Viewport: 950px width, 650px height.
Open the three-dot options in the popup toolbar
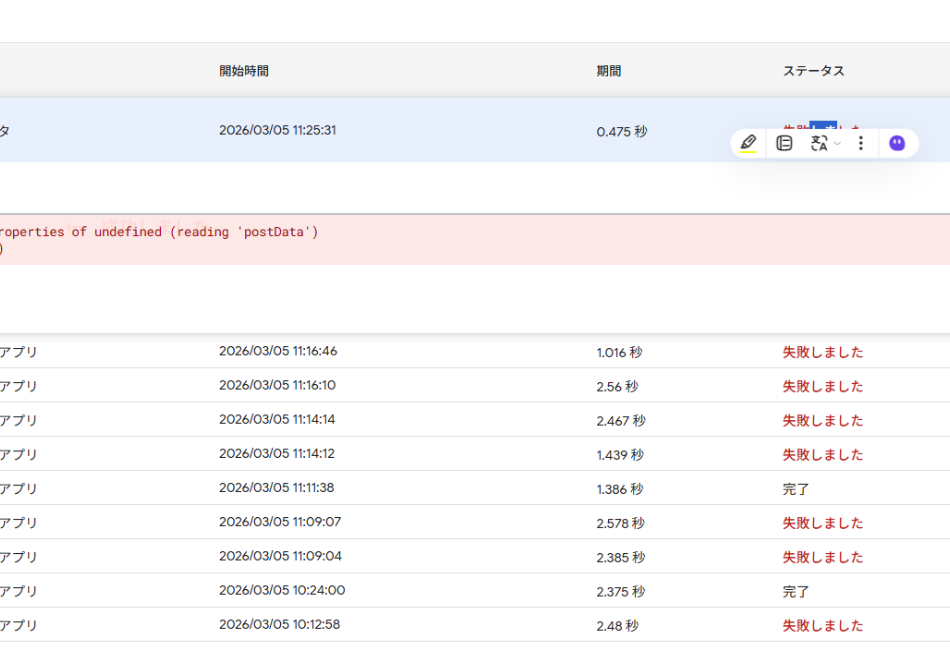[861, 143]
